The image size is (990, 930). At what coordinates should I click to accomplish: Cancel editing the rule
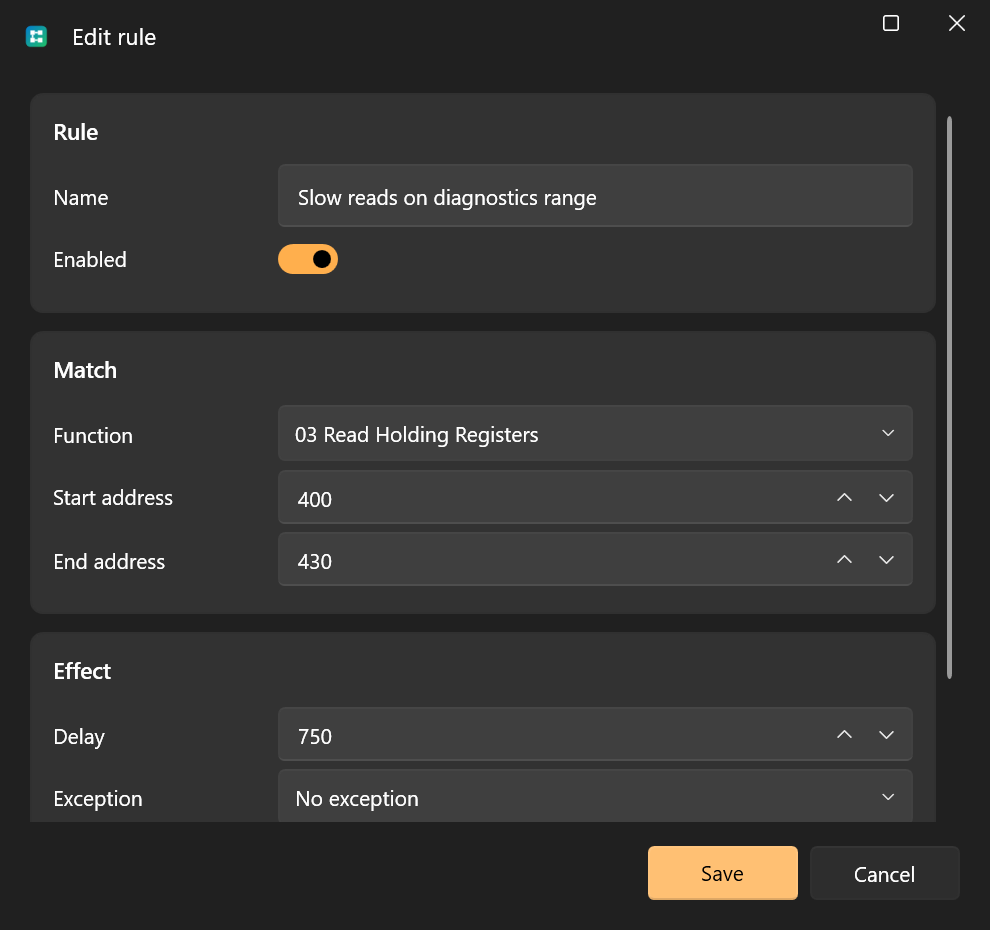pos(884,873)
